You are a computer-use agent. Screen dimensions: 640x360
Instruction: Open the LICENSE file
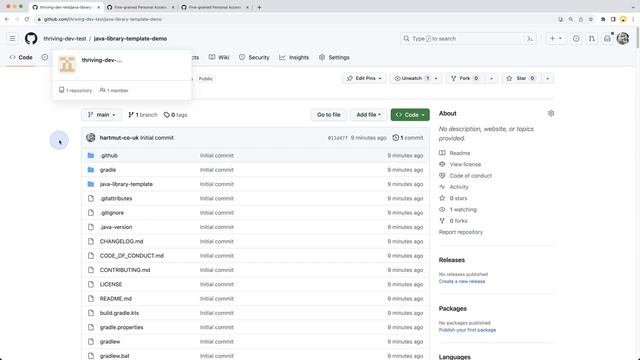point(111,284)
